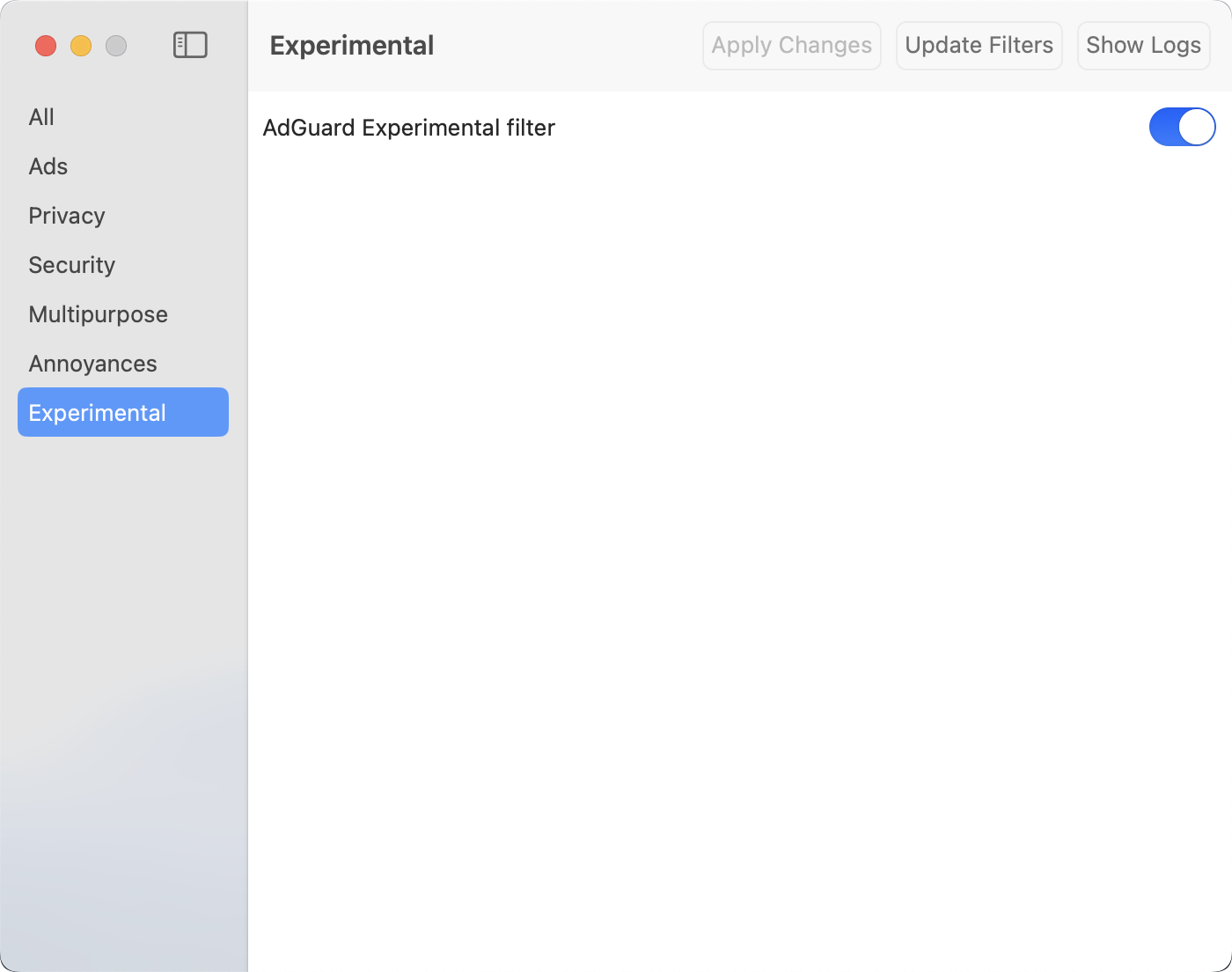Screen dimensions: 1232x972
Task: Close the window with the red button
Action: tap(46, 46)
